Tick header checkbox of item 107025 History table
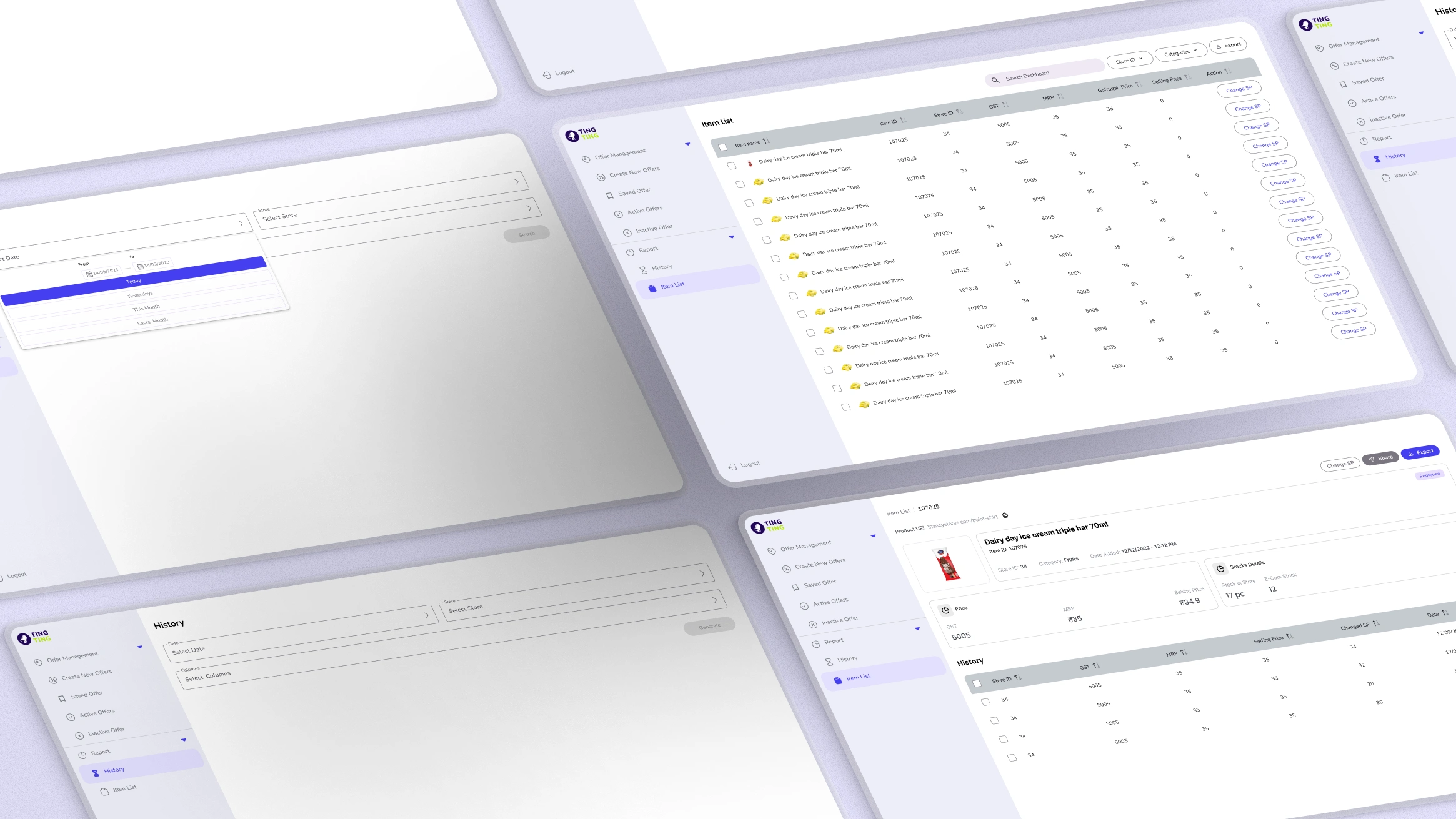 tap(977, 683)
